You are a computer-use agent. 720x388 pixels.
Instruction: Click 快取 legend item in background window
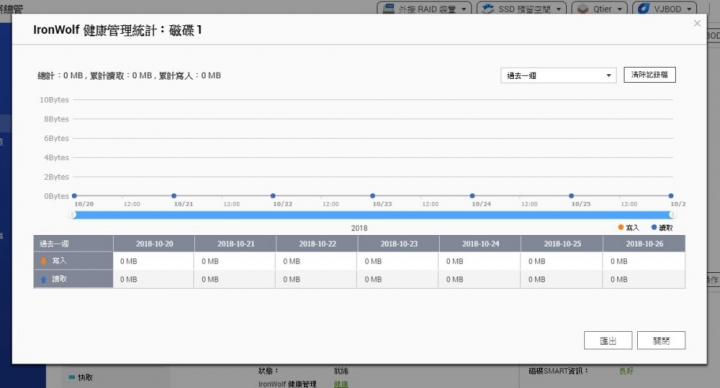pyautogui.click(x=81, y=377)
